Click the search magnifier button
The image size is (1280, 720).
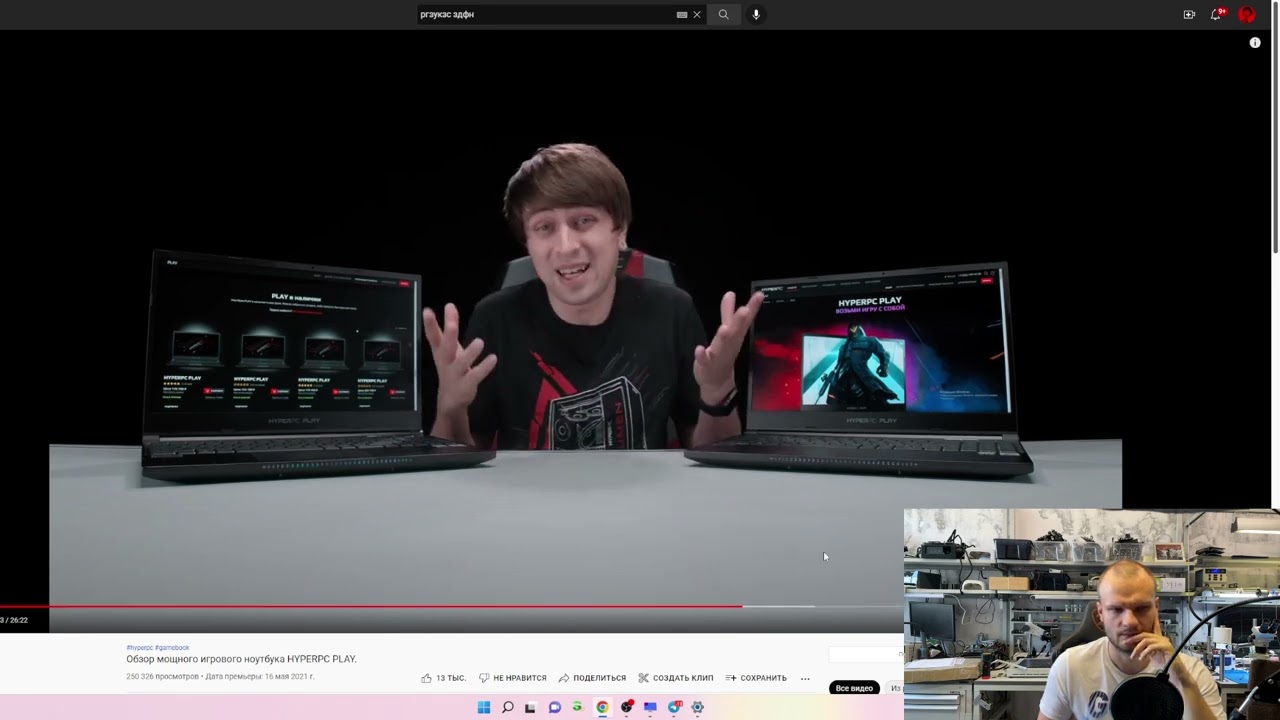tap(723, 14)
